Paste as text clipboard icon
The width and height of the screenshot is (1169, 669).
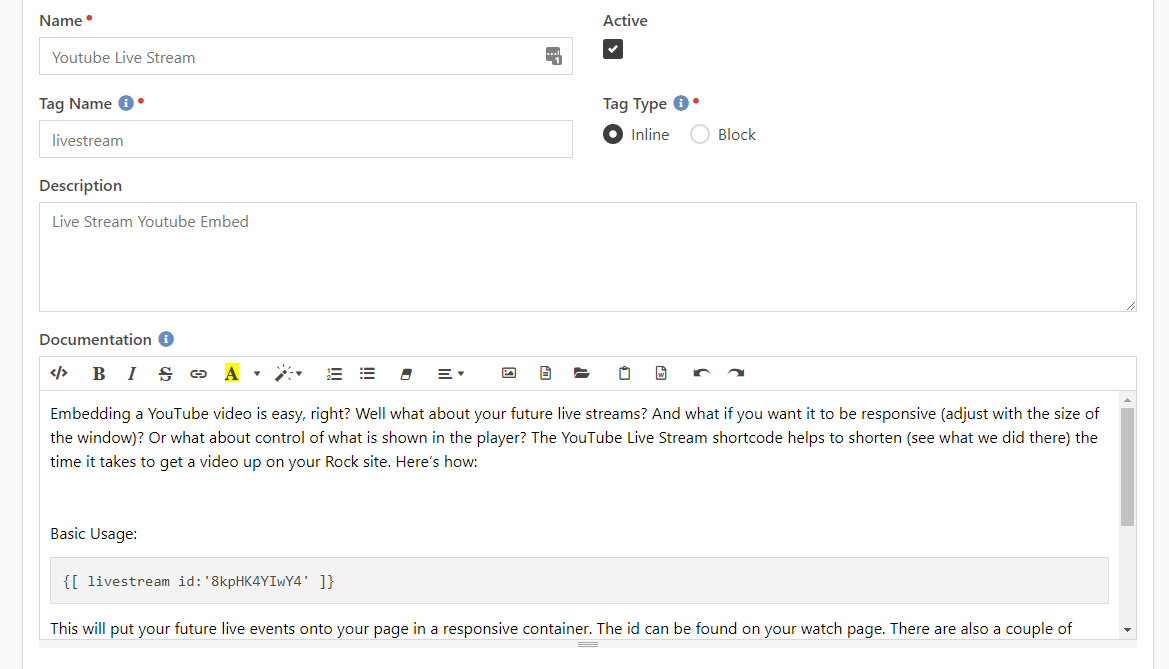click(x=625, y=373)
